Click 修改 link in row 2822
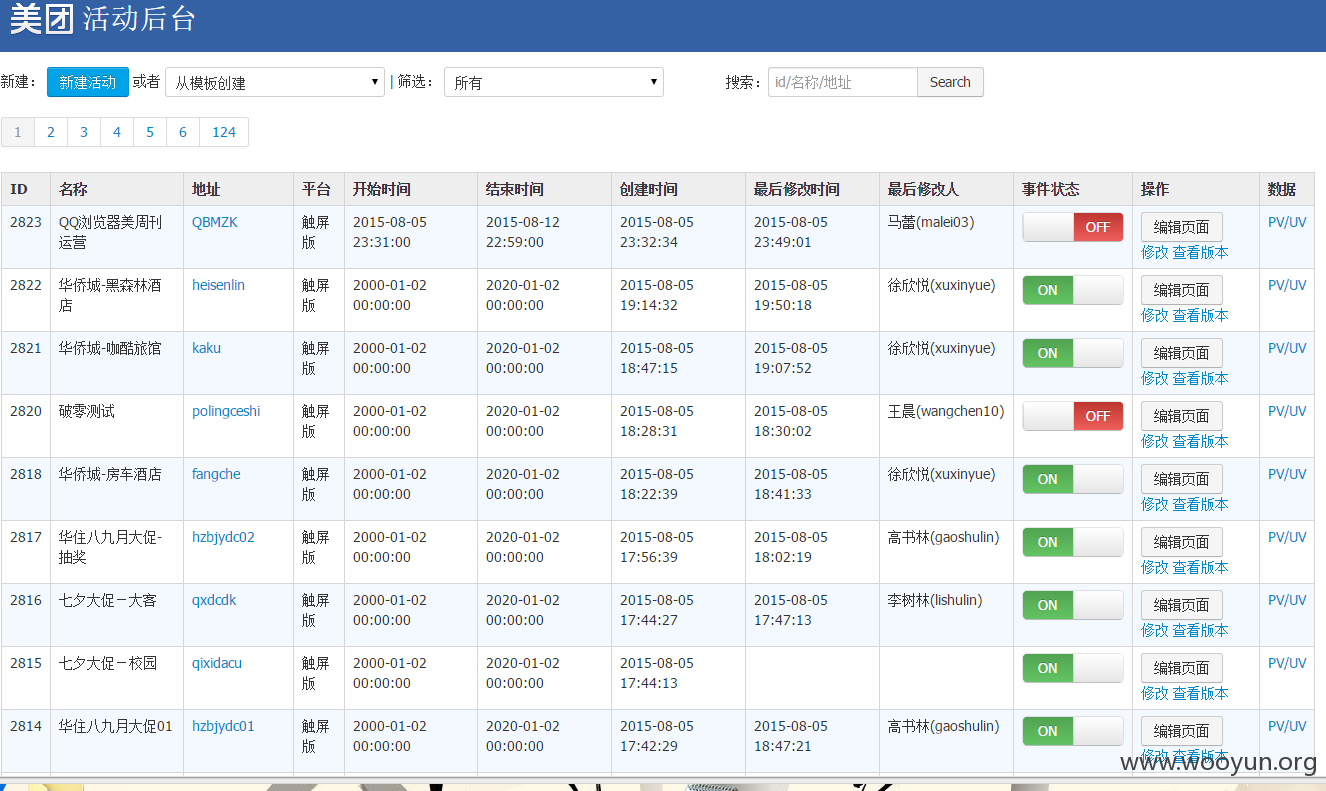The width and height of the screenshot is (1326, 791). click(1155, 315)
